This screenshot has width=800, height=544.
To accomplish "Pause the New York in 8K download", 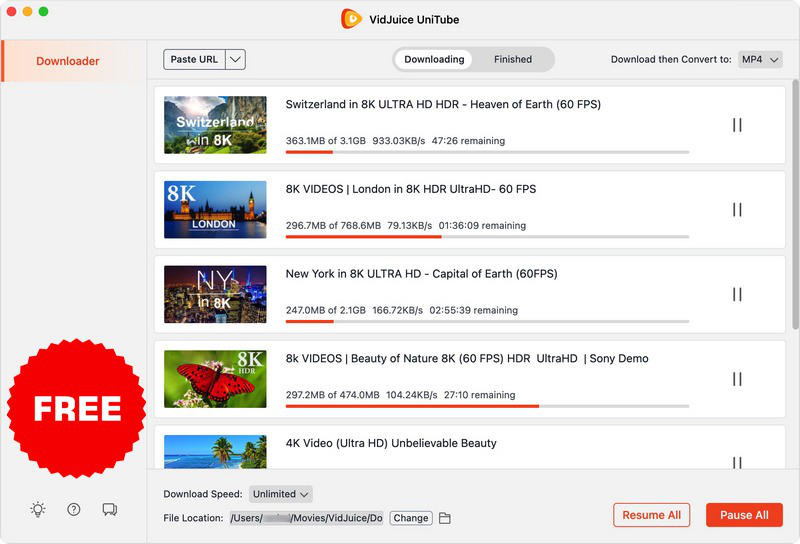I will point(737,294).
